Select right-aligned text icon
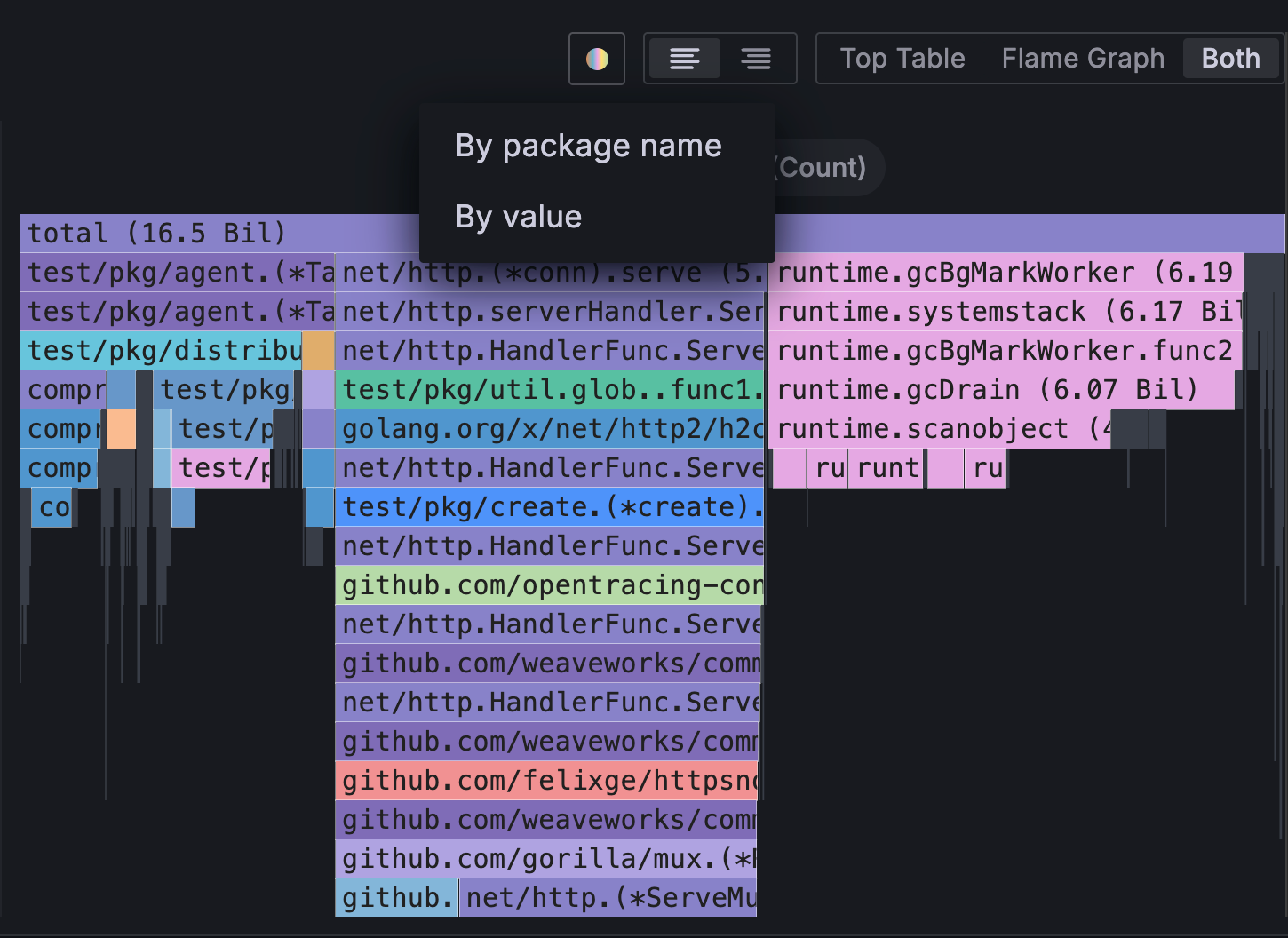This screenshot has height=938, width=1288. pyautogui.click(x=756, y=59)
